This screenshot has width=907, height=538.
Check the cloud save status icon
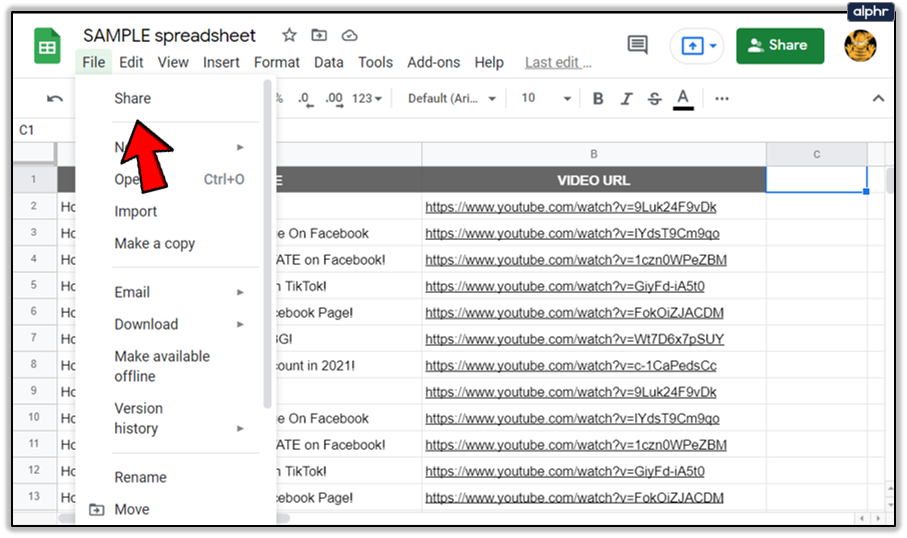pos(349,35)
